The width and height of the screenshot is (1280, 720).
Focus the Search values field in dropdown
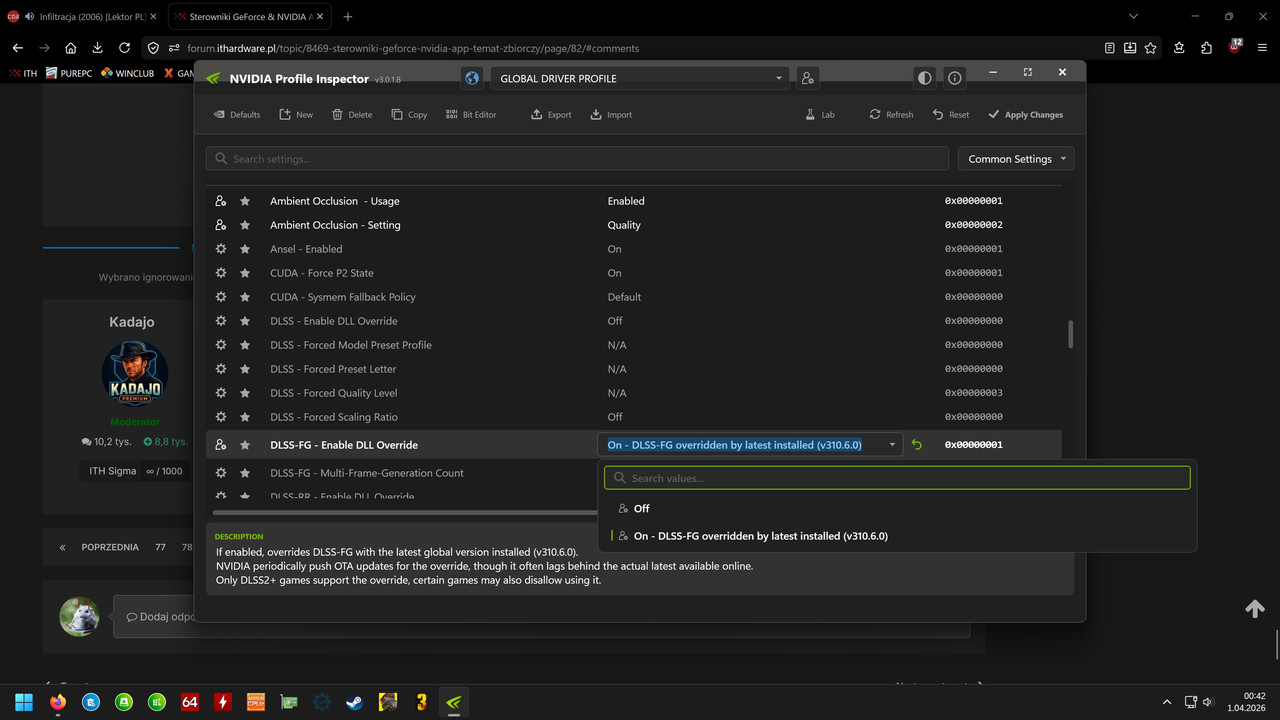[897, 478]
